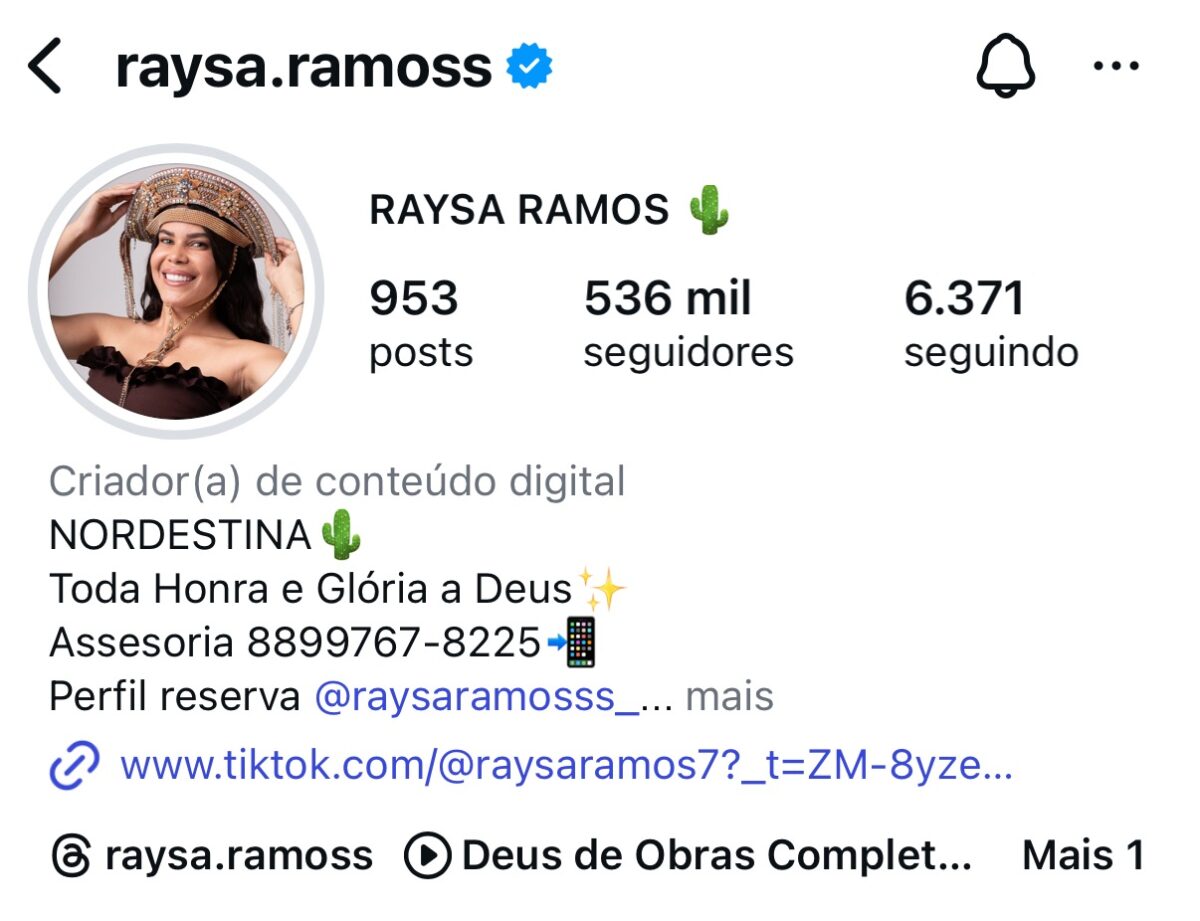Image resolution: width=1200 pixels, height=921 pixels.
Task: View the 953 posts count
Action: point(421,323)
